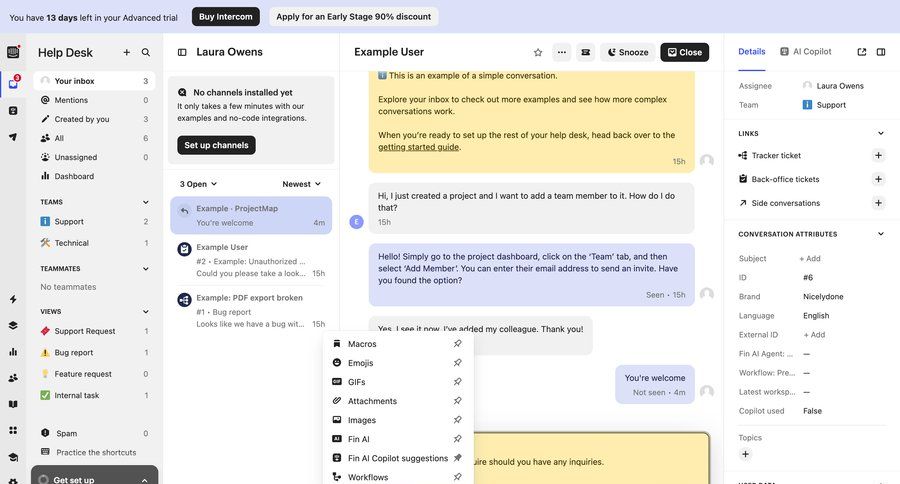Open search in Help Desk header
The image size is (900, 484).
tap(146, 52)
